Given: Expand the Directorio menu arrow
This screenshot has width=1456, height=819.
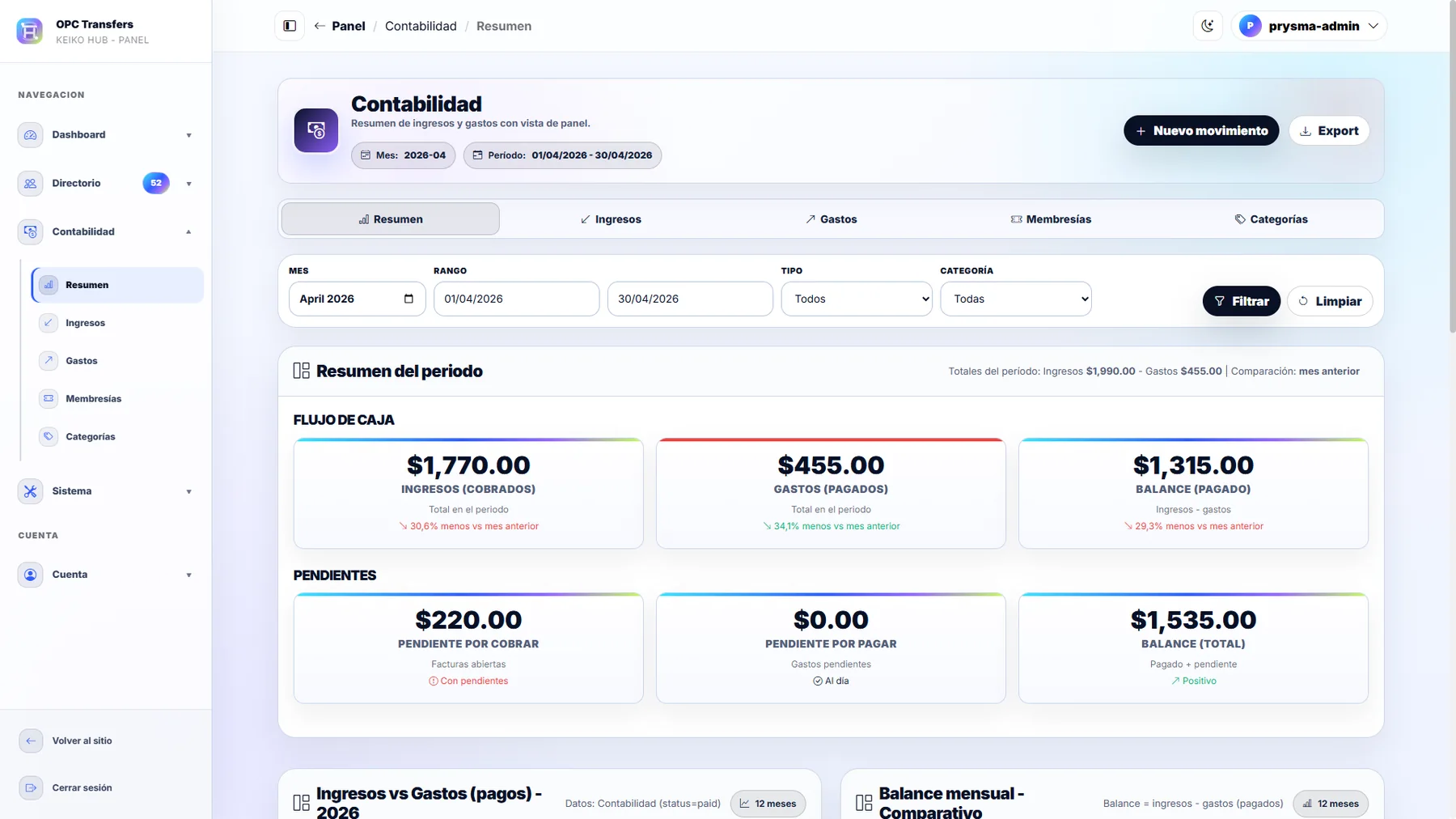Looking at the screenshot, I should [x=188, y=184].
